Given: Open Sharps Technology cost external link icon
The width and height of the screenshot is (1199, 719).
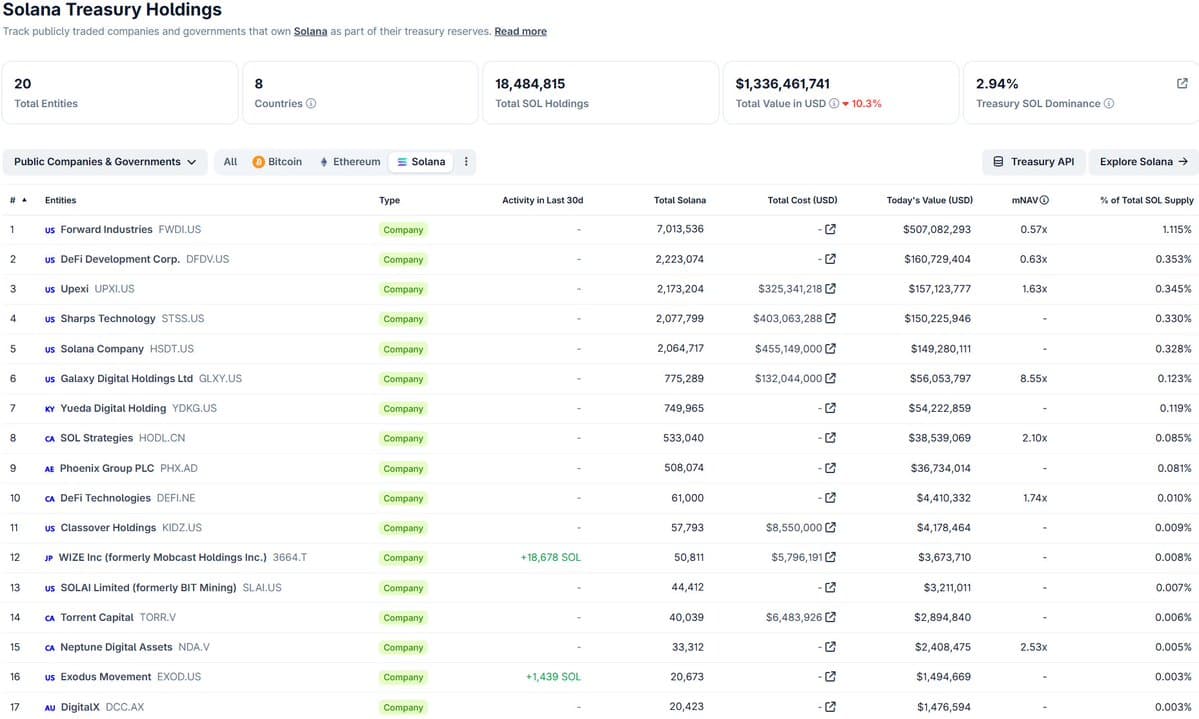Looking at the screenshot, I should tap(830, 318).
